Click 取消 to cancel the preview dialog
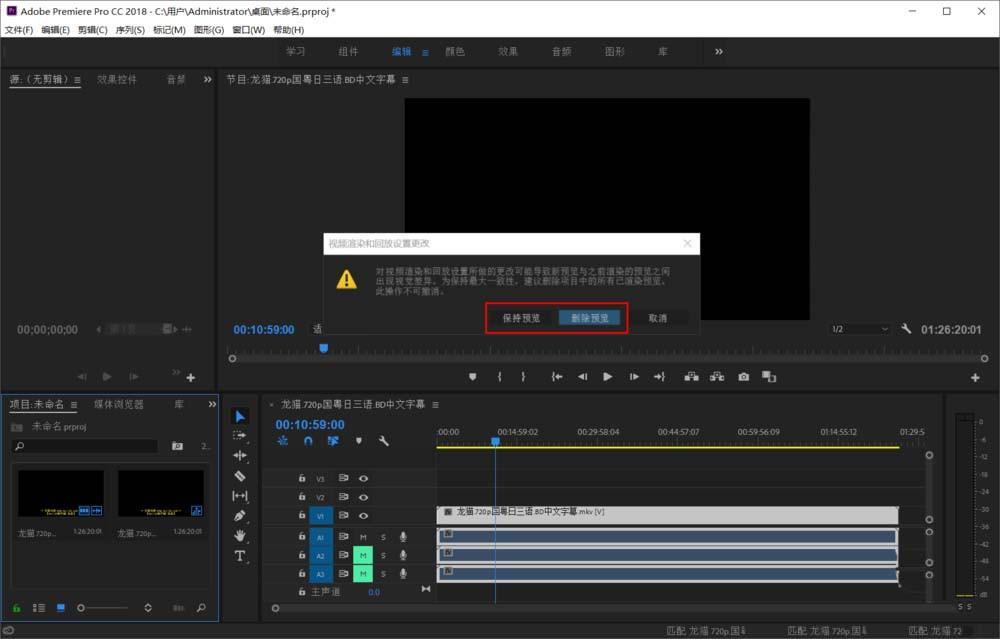Viewport: 1000px width, 639px height. (660, 317)
